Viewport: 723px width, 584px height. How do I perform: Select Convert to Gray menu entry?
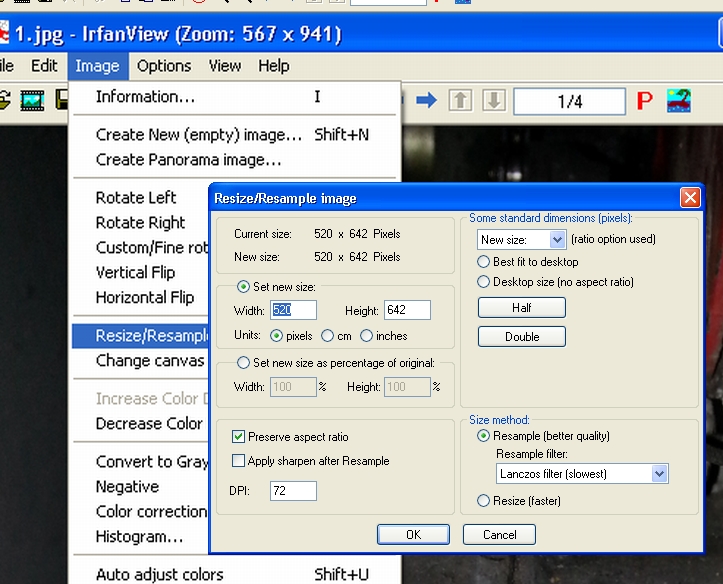pos(140,461)
